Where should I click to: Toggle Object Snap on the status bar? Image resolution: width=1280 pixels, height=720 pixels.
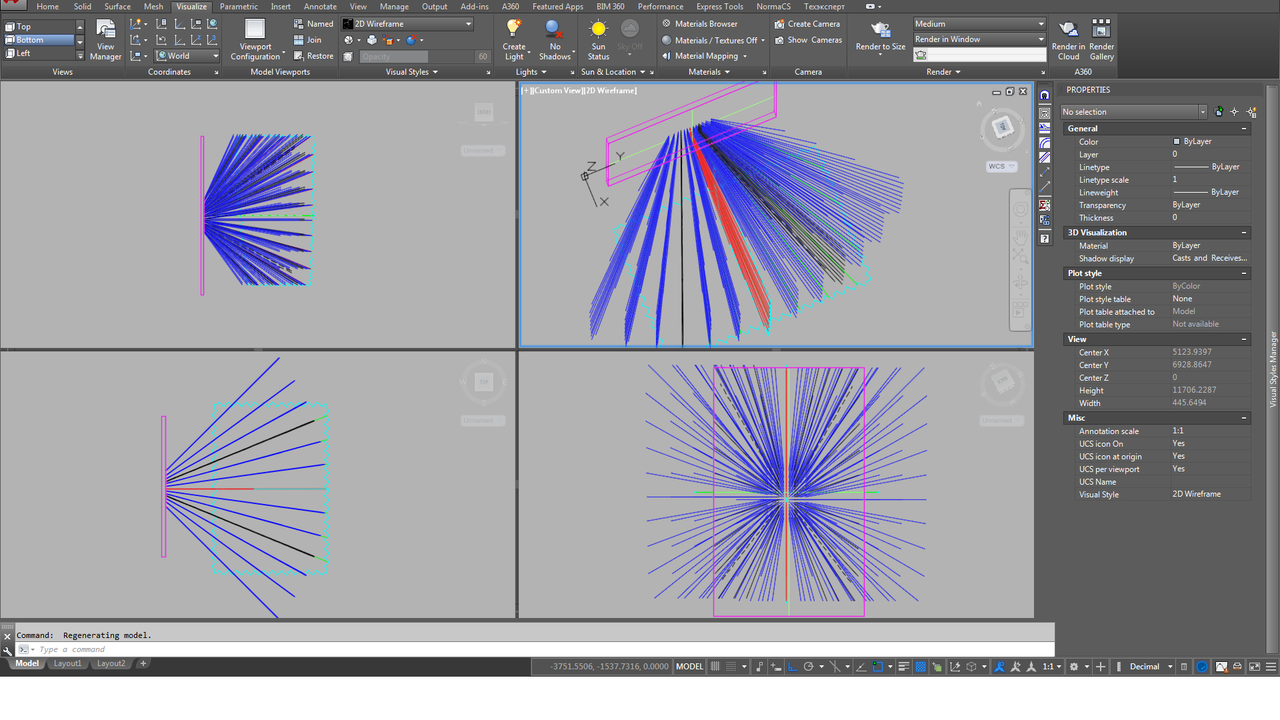tap(877, 666)
